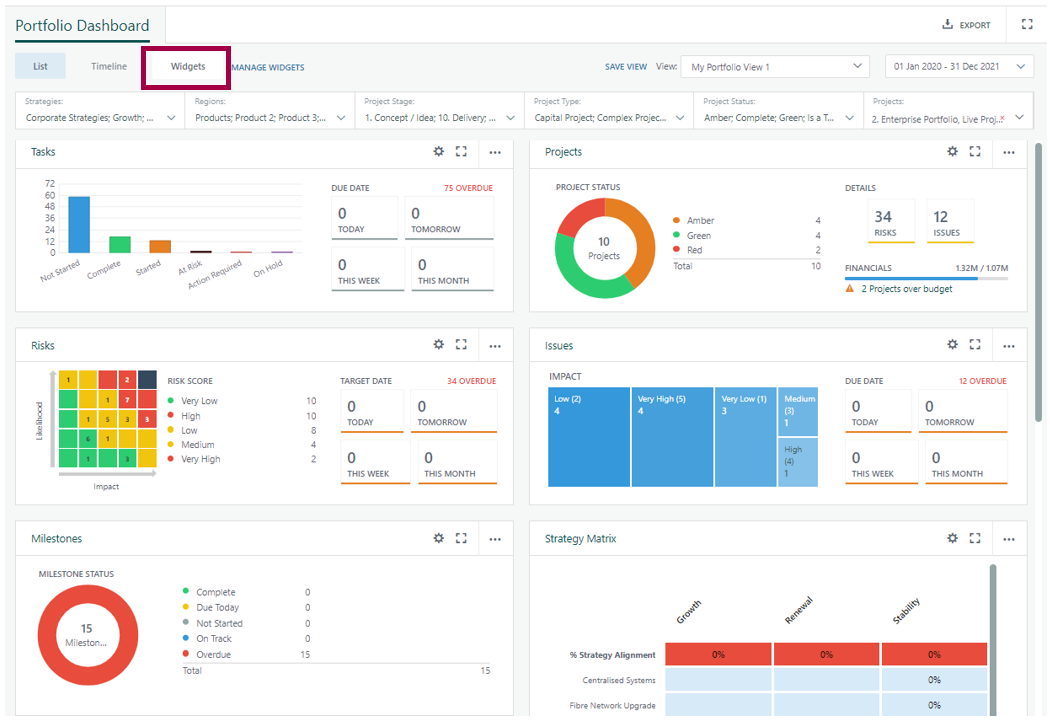1050x721 pixels.
Task: Click the Fibre Network Upgrade row label
Action: pos(612,706)
